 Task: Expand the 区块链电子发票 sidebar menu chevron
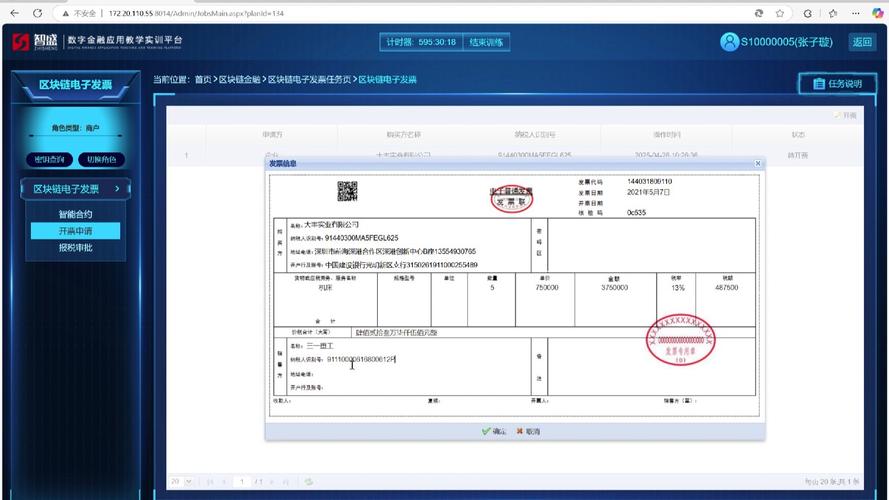pyautogui.click(x=117, y=188)
